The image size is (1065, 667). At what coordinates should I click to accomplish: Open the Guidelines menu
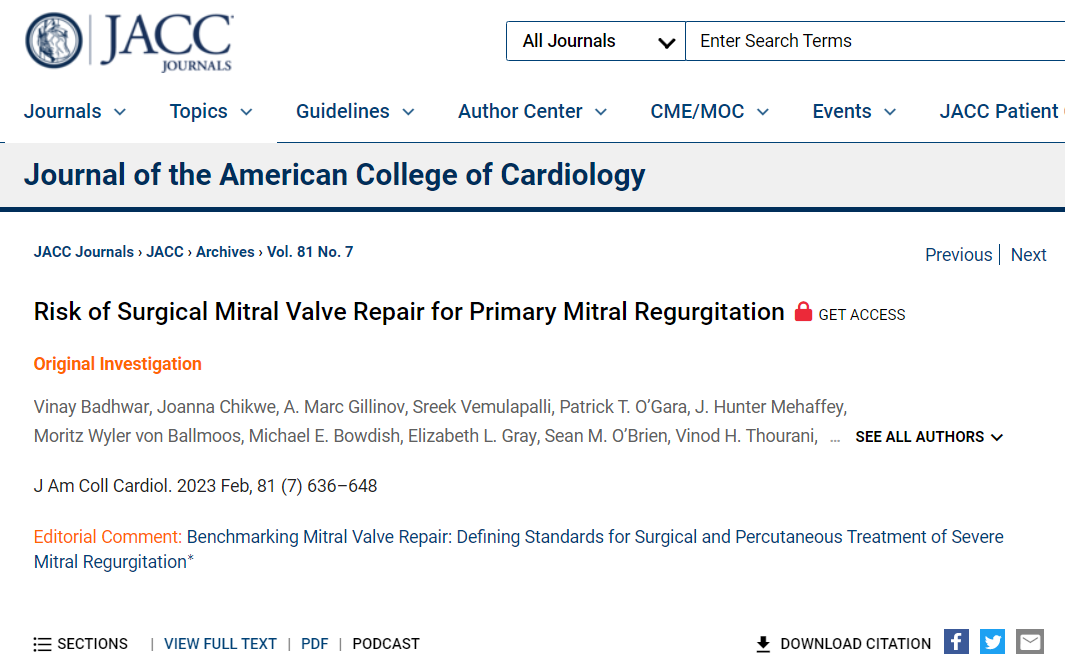[355, 111]
